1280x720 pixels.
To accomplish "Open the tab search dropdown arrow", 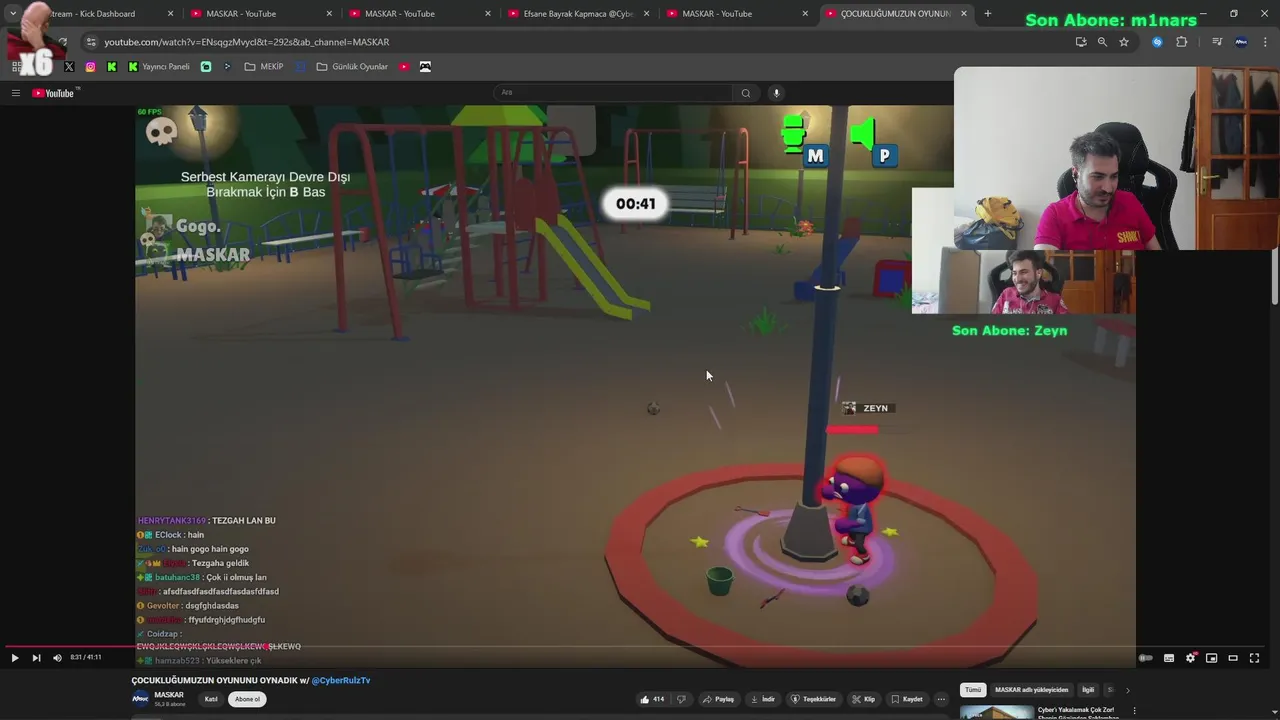I will [x=13, y=14].
